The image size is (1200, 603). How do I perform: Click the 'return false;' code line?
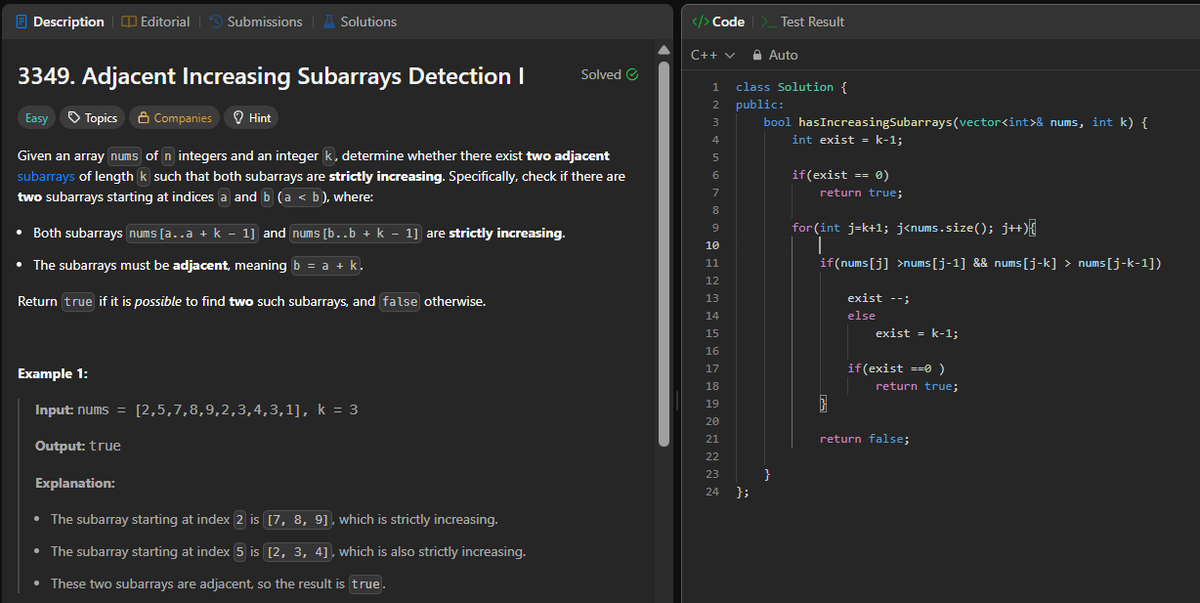[865, 439]
